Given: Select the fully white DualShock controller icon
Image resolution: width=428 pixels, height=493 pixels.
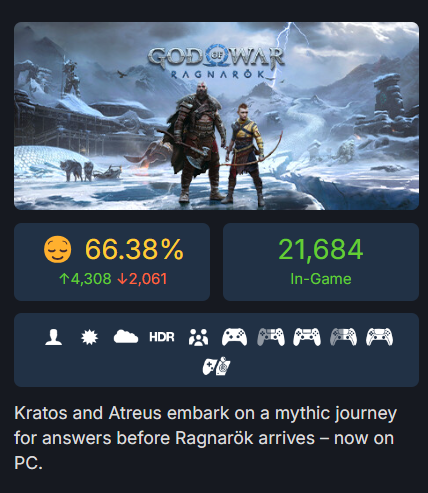Looking at the screenshot, I should (x=307, y=337).
